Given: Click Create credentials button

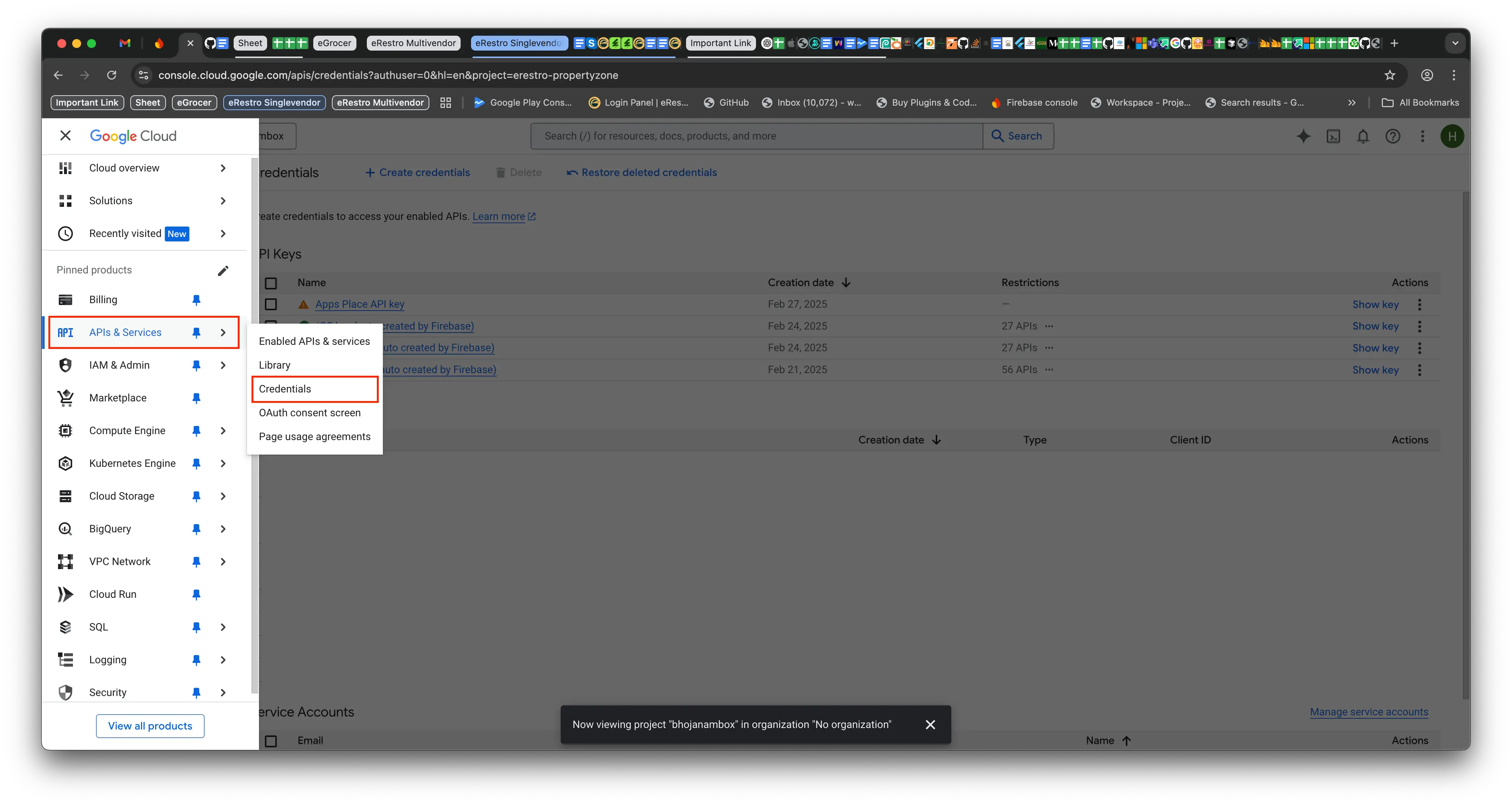Looking at the screenshot, I should [x=417, y=173].
